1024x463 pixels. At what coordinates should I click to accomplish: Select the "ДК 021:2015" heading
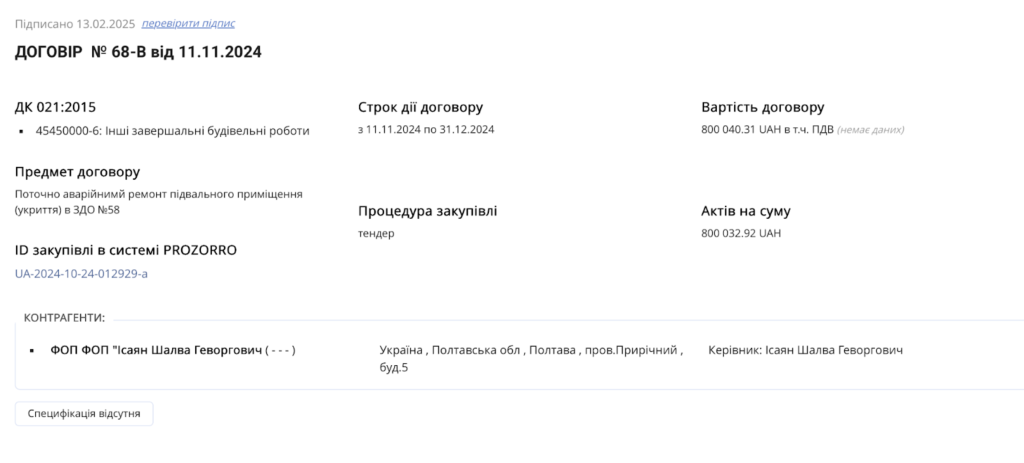(55, 107)
